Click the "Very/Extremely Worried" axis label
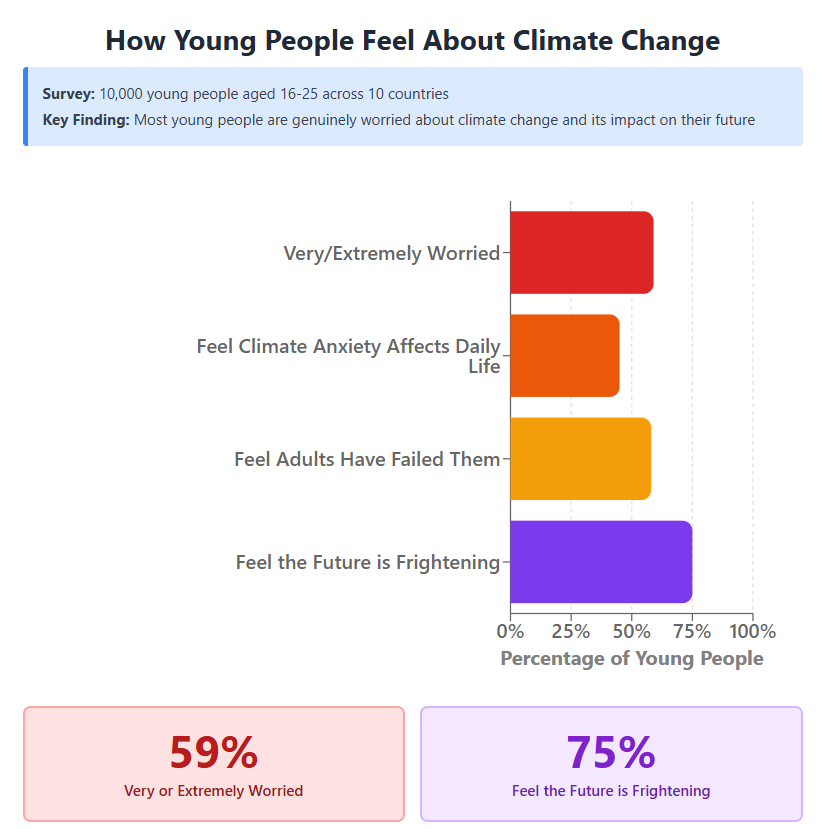The width and height of the screenshot is (819, 829). coord(391,253)
